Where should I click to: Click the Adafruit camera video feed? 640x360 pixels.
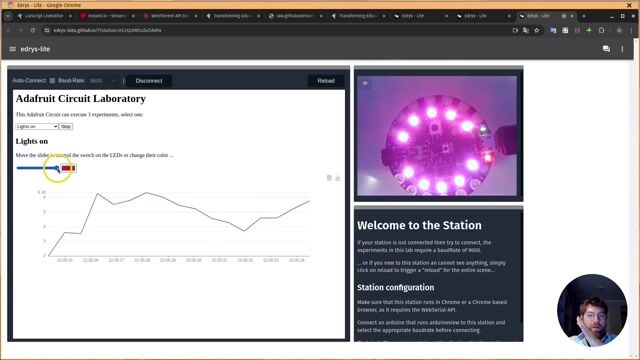437,136
